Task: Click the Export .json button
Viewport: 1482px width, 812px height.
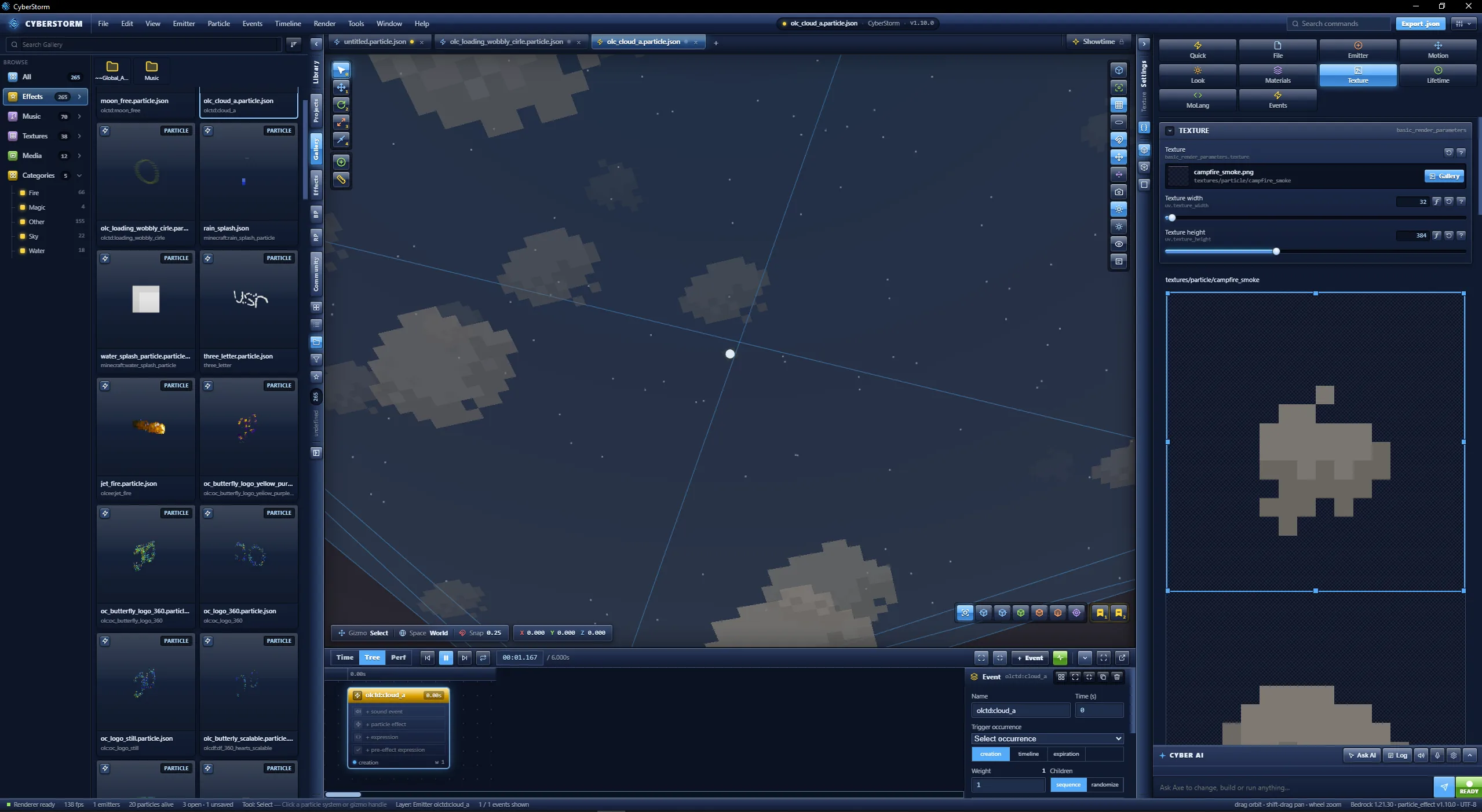Action: tap(1420, 24)
